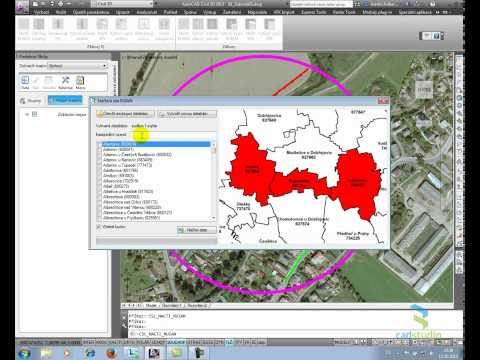Click the create new database button

click(x=187, y=114)
